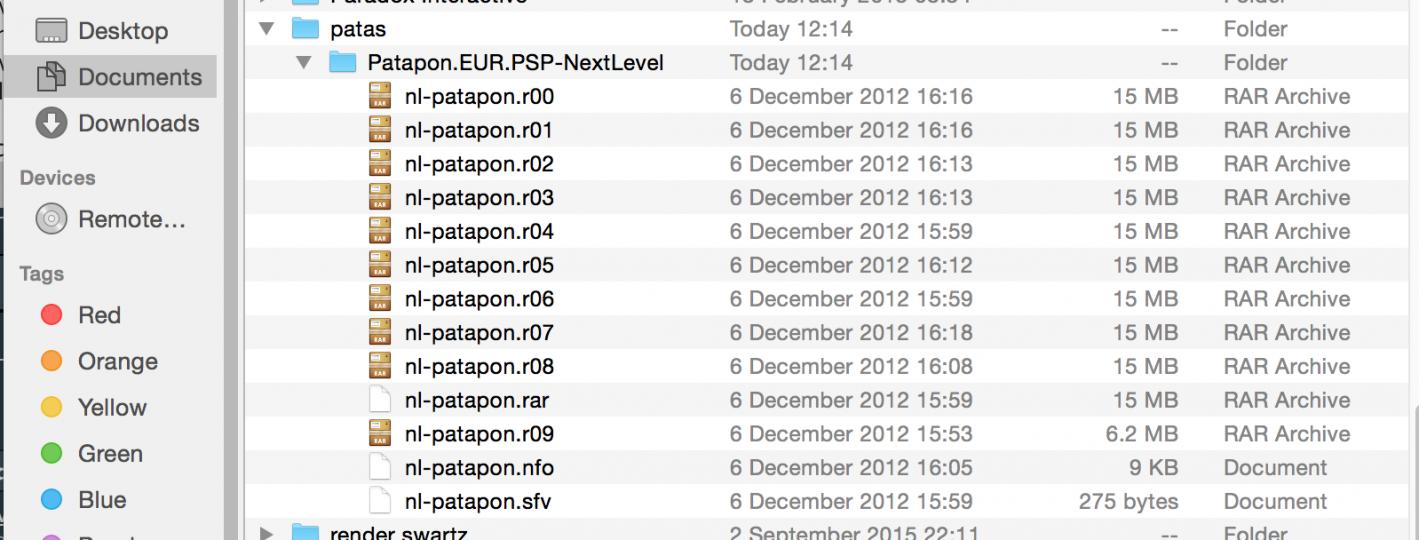Select file name nl-patapon.rar
This screenshot has width=1419, height=540.
click(477, 400)
